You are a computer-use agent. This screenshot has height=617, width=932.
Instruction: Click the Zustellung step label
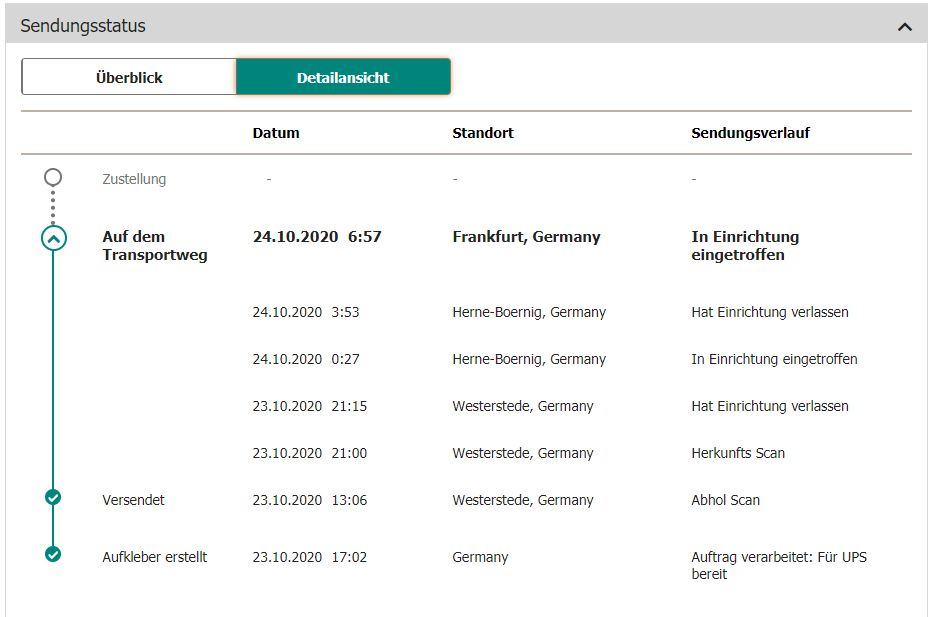pyautogui.click(x=134, y=180)
